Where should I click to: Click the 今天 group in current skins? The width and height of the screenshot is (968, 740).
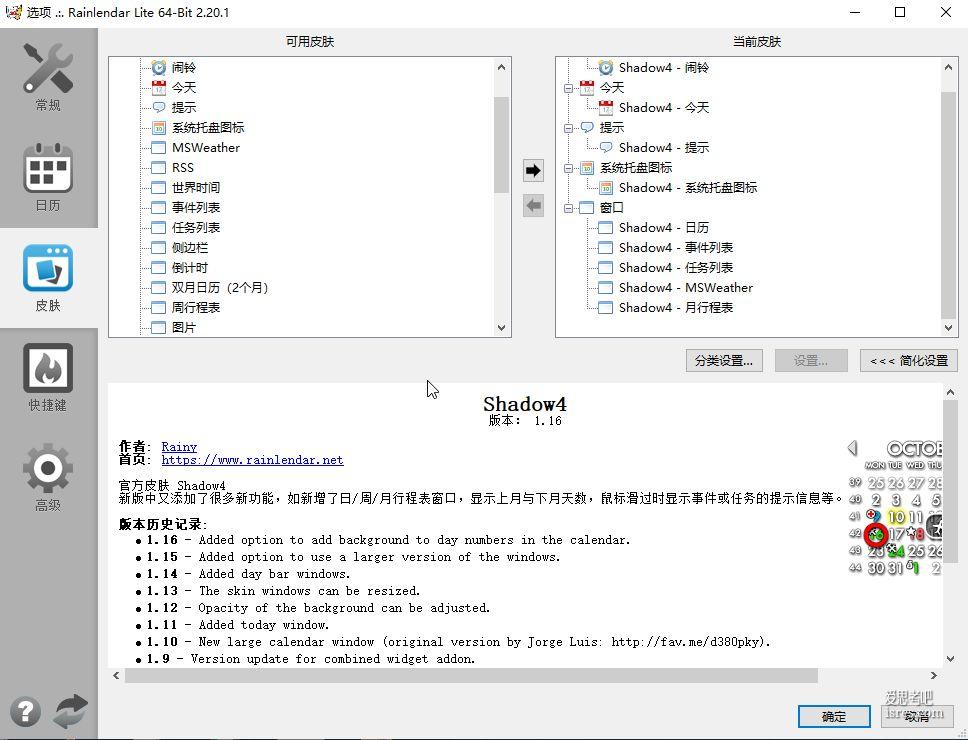(x=611, y=88)
